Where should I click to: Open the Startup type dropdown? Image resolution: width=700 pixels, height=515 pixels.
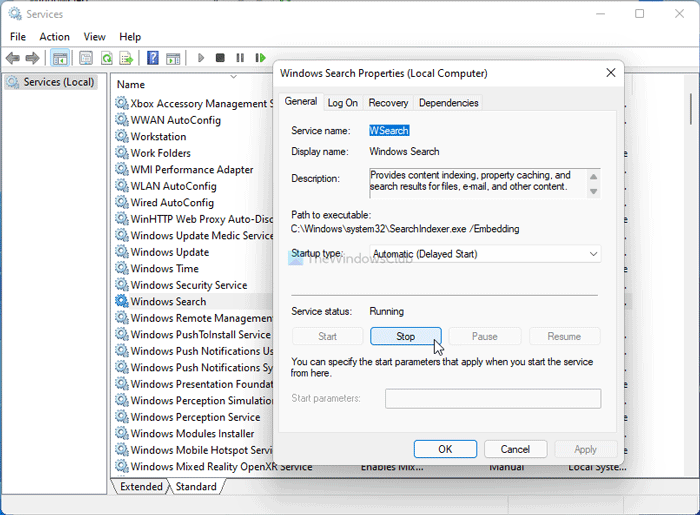coord(485,254)
